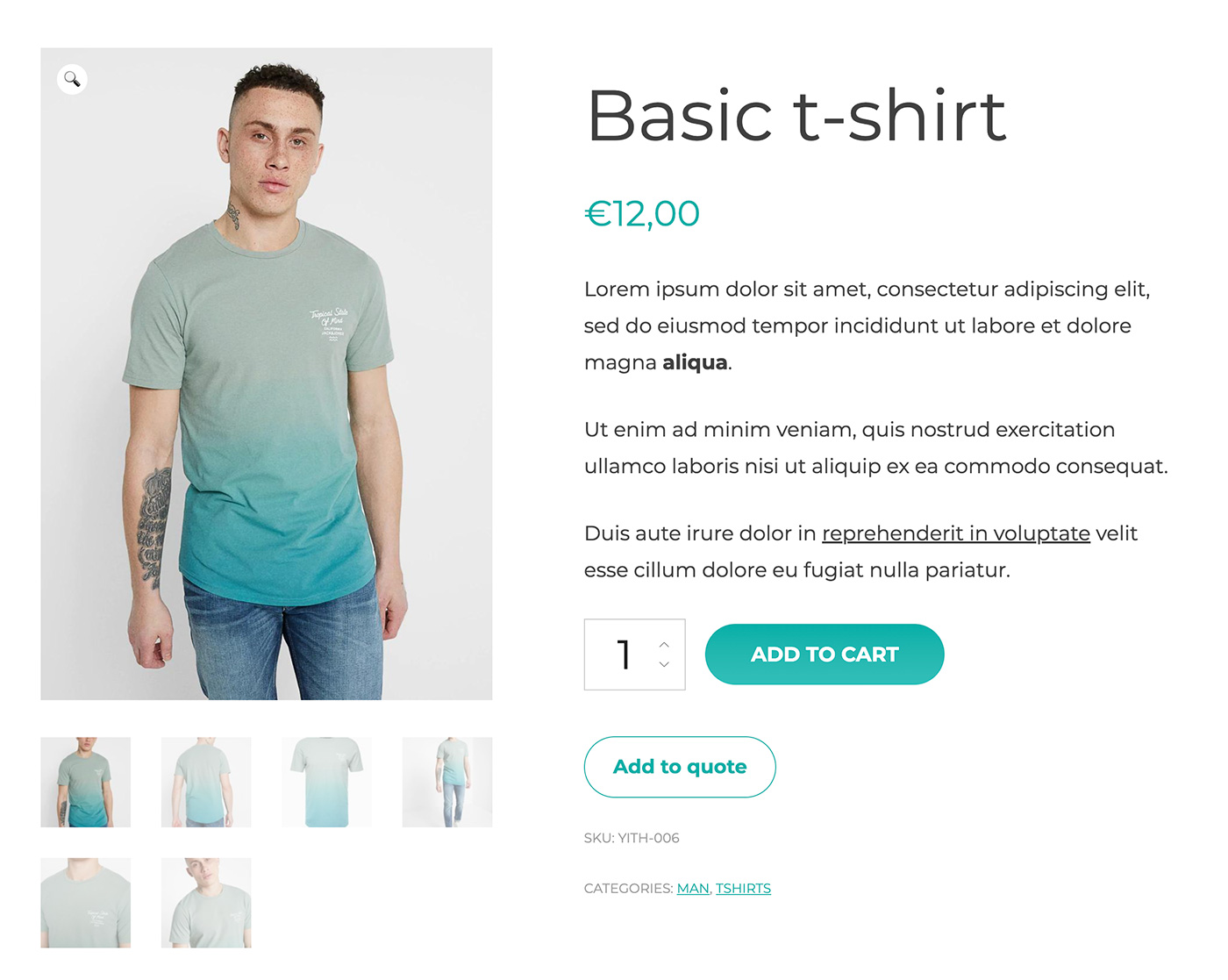Open the TSHIRTS category link
1228x980 pixels.
743,888
